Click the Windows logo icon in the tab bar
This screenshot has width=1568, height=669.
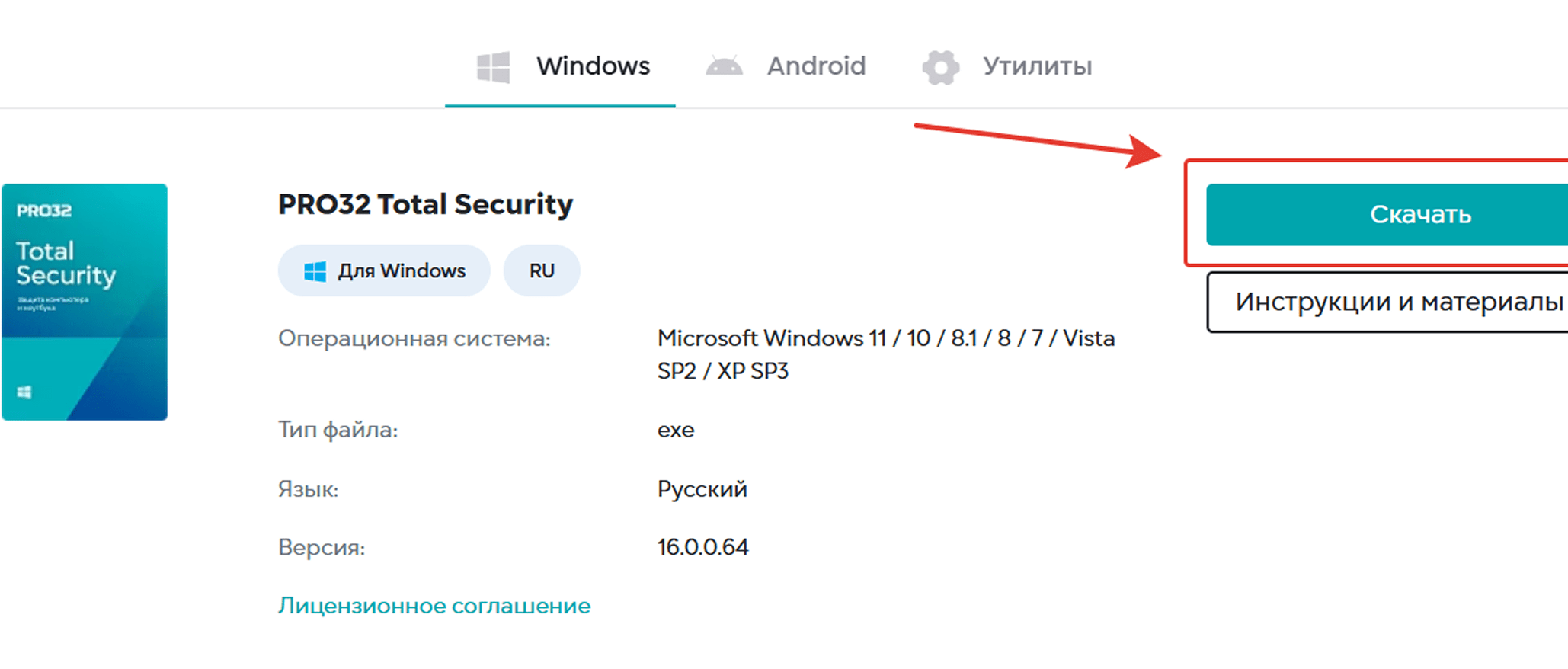pyautogui.click(x=492, y=66)
